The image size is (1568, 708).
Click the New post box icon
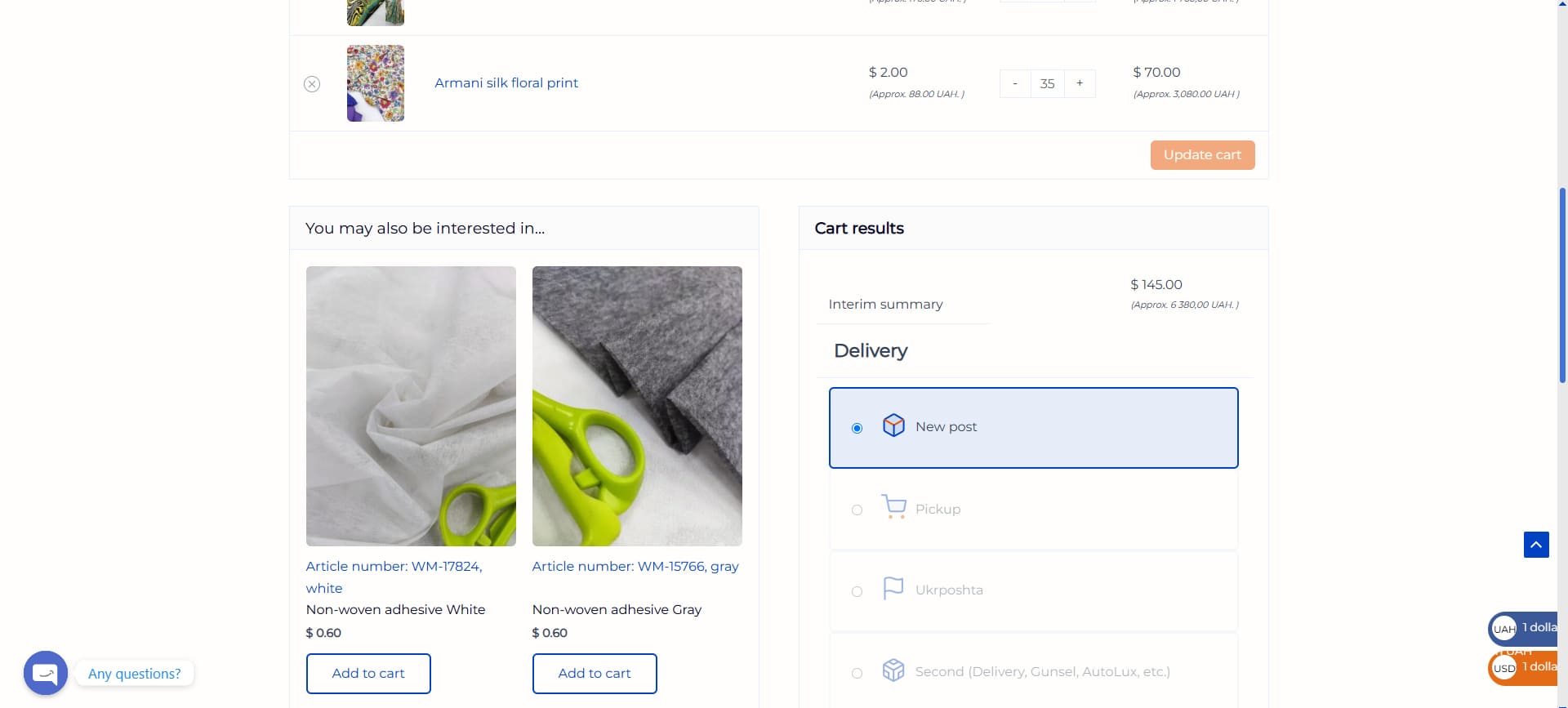tap(893, 425)
